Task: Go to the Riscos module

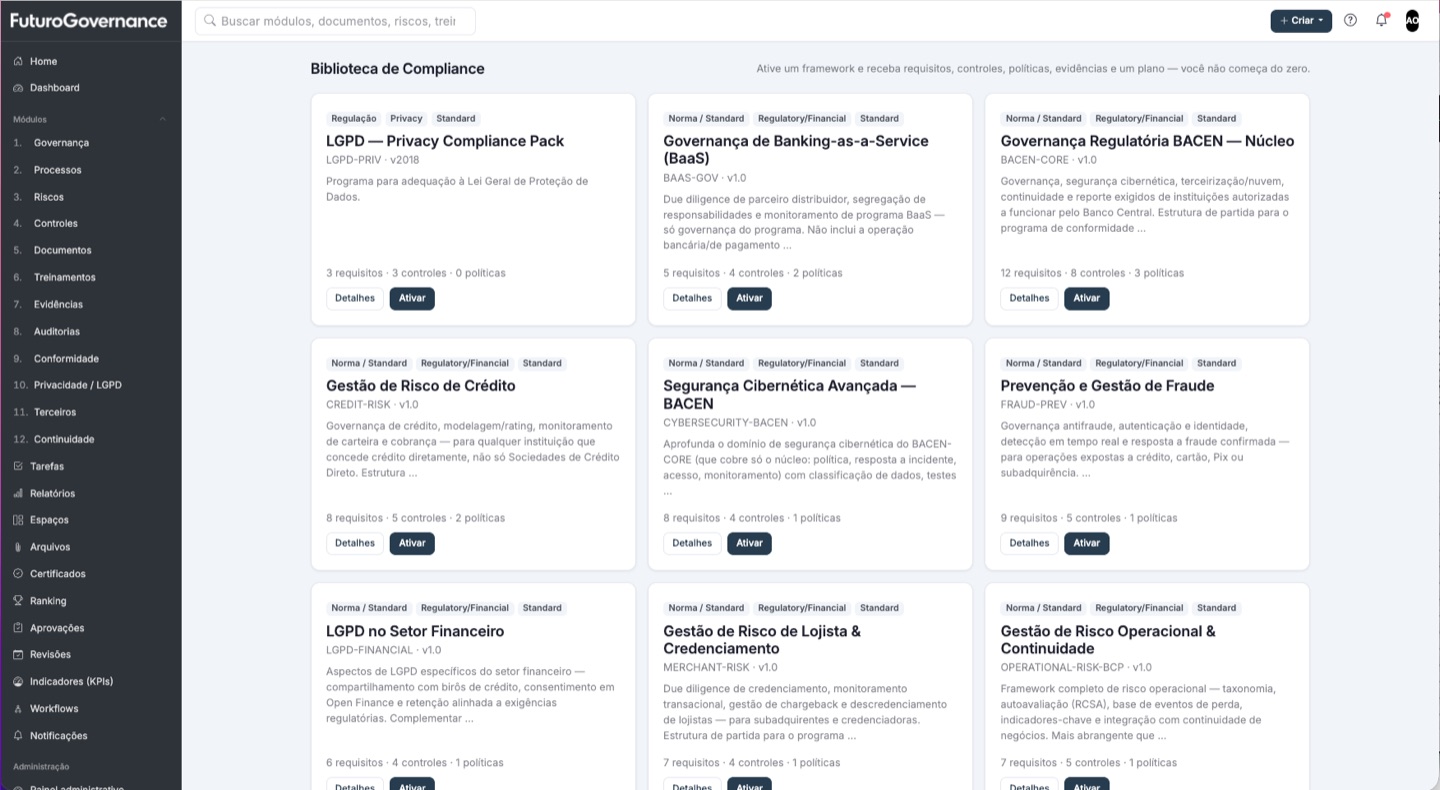Action: tap(48, 197)
